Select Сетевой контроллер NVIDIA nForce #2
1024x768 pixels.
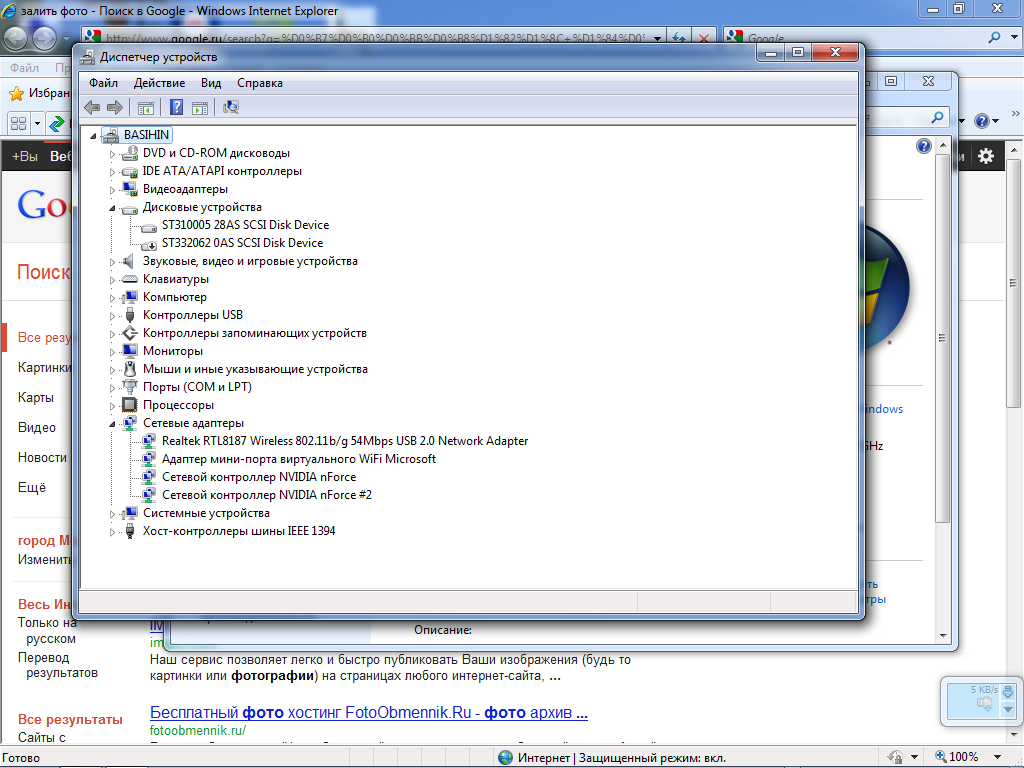coord(266,495)
